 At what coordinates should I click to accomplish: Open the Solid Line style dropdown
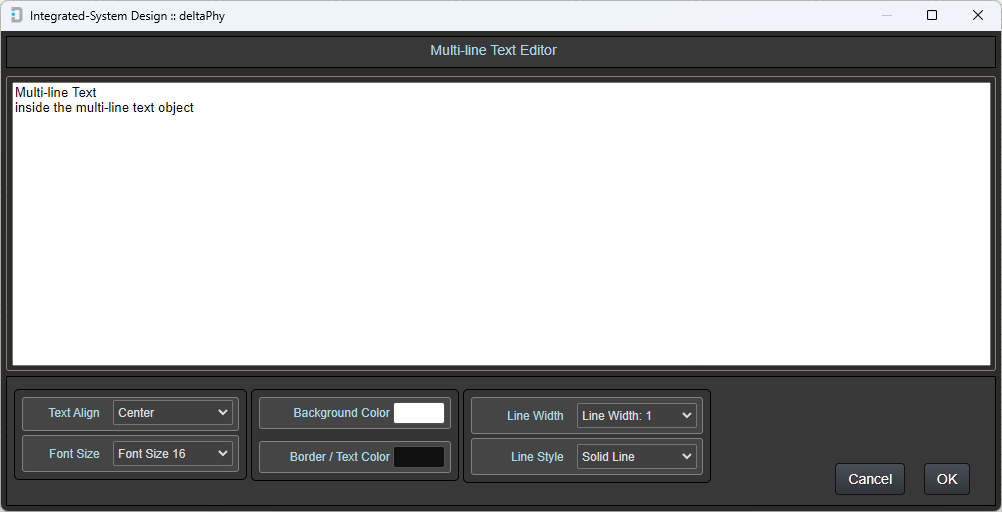tap(636, 457)
